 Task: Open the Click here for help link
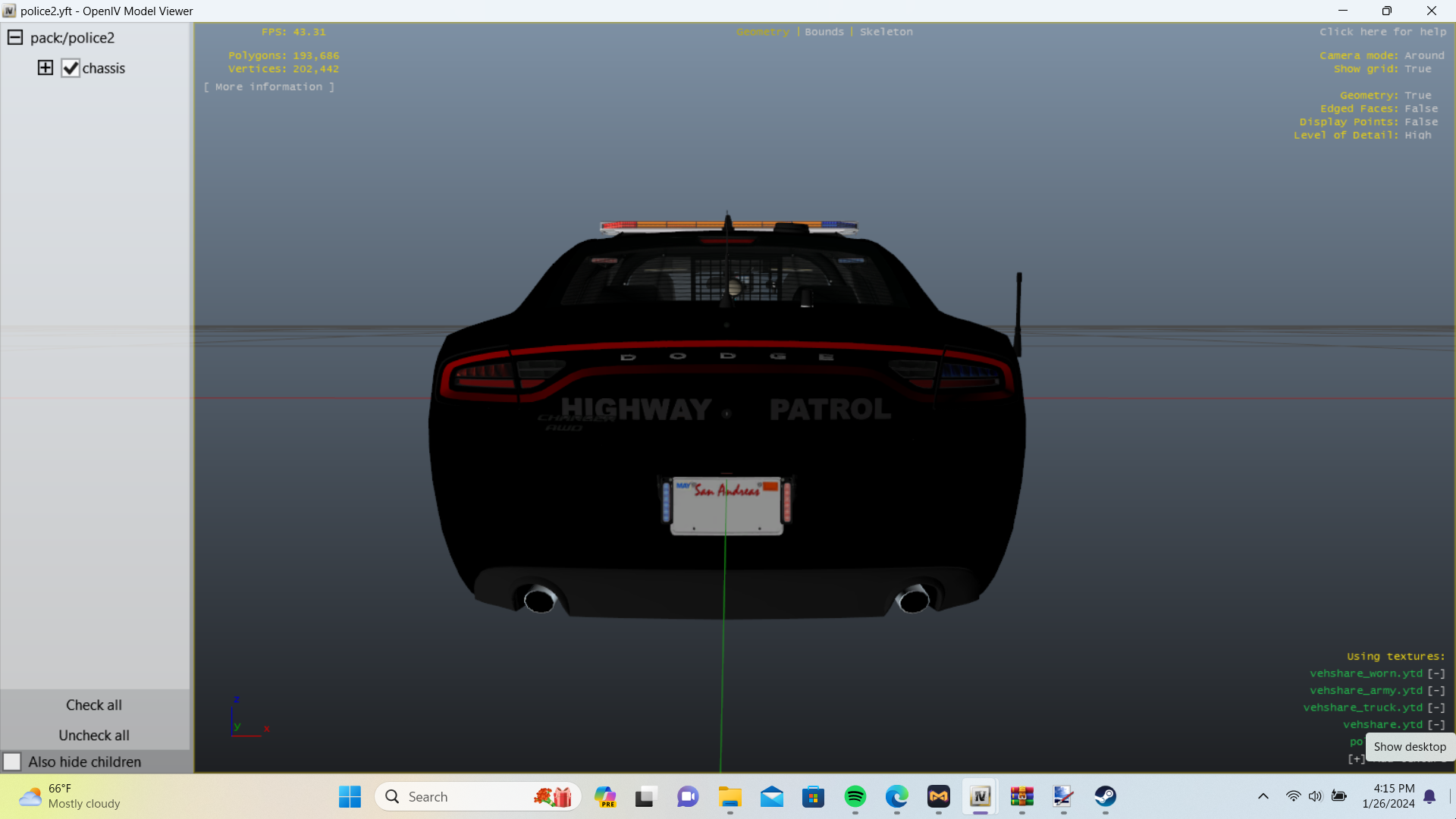tap(1382, 32)
